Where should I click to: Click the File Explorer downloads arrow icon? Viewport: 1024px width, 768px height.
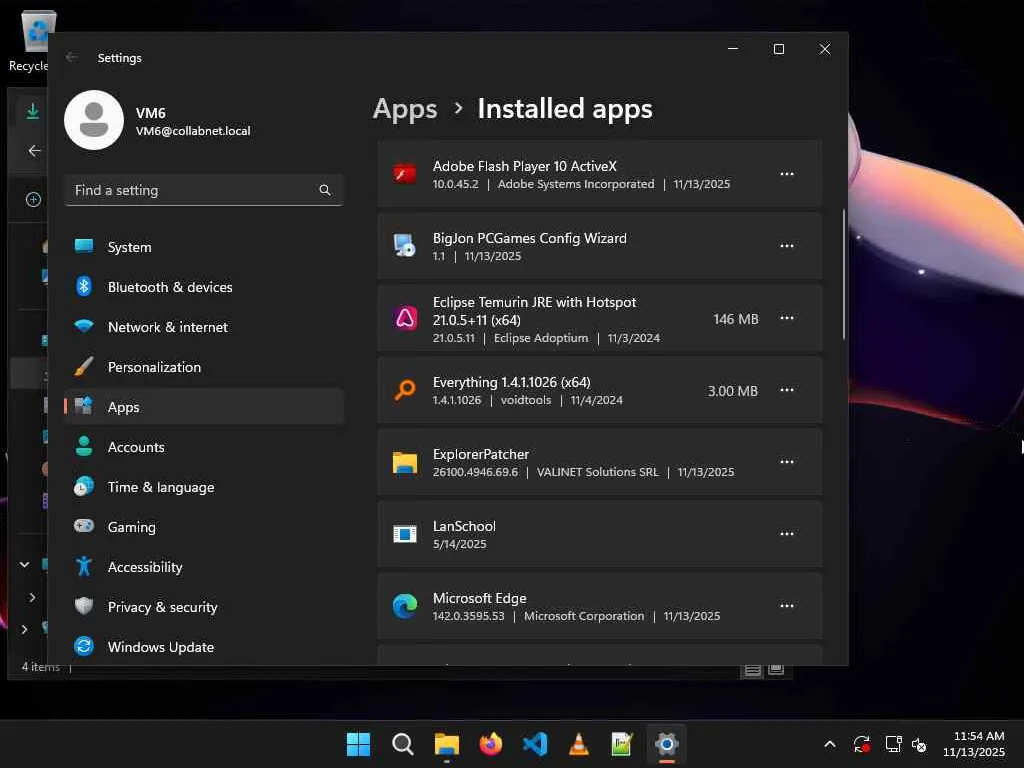point(33,112)
